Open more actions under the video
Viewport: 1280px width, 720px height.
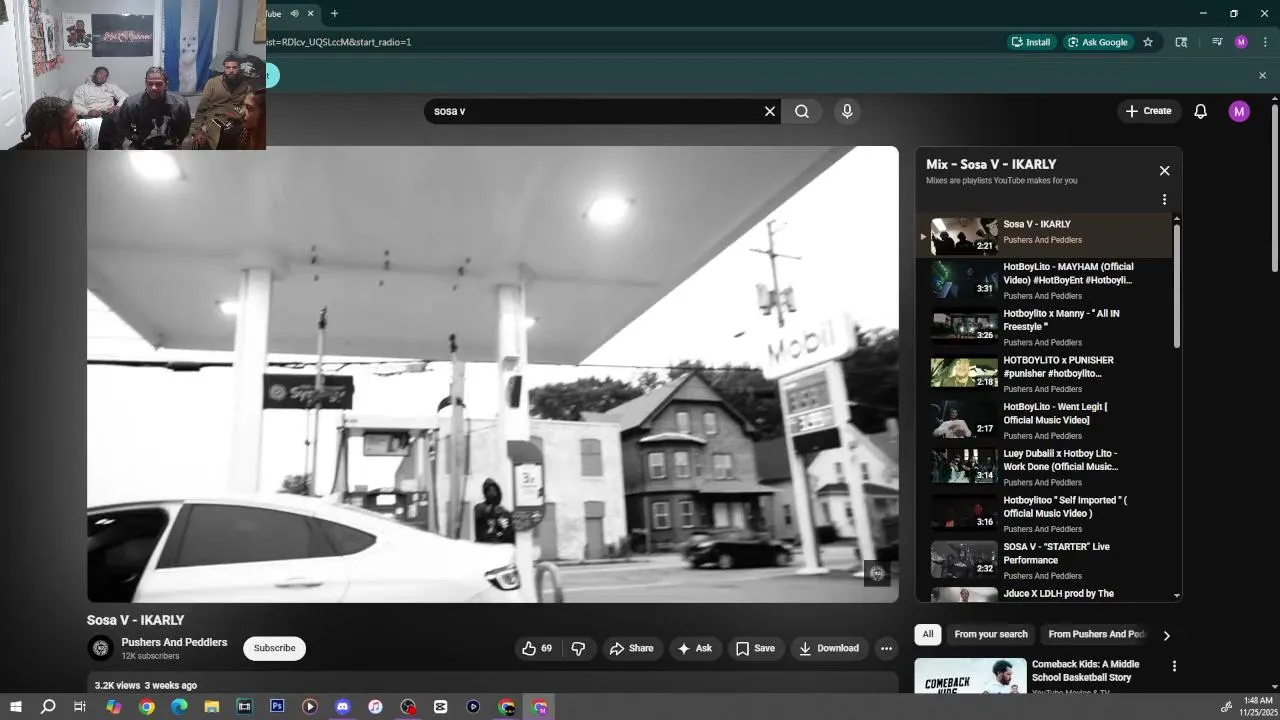point(886,648)
